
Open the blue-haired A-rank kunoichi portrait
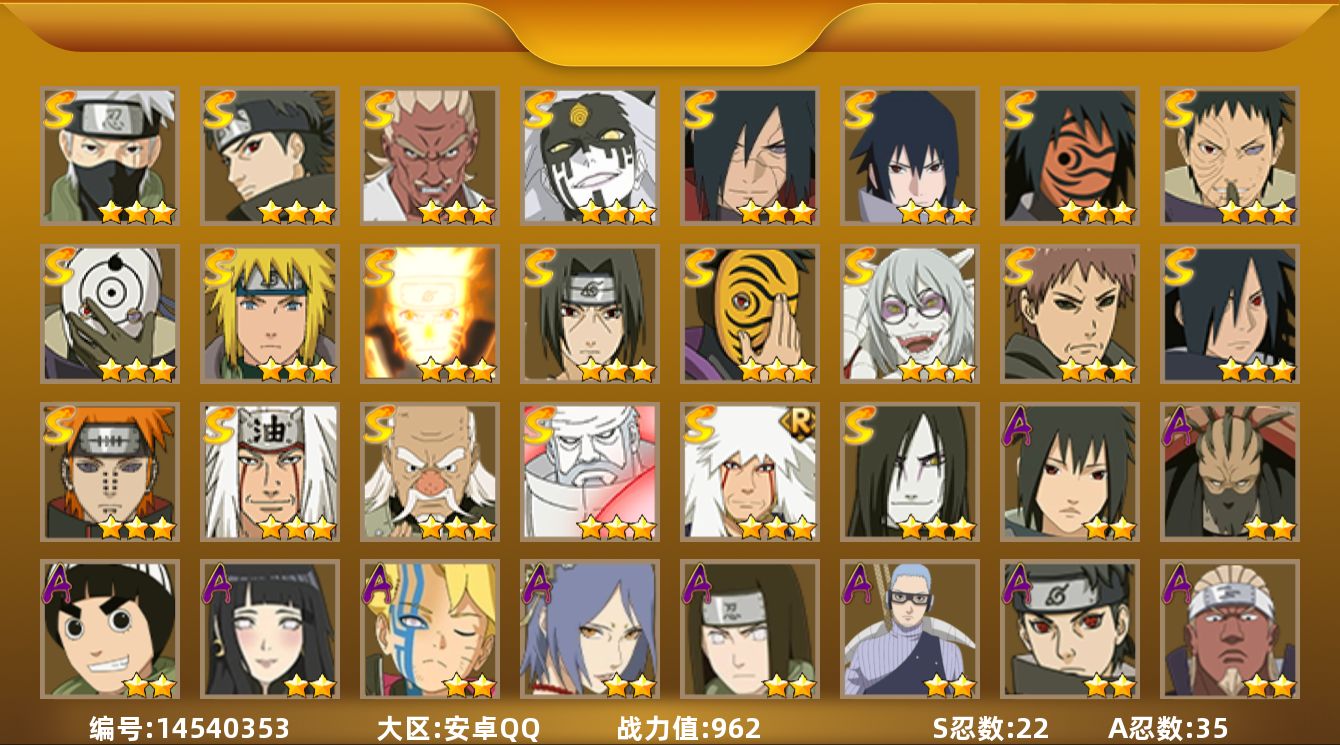590,629
